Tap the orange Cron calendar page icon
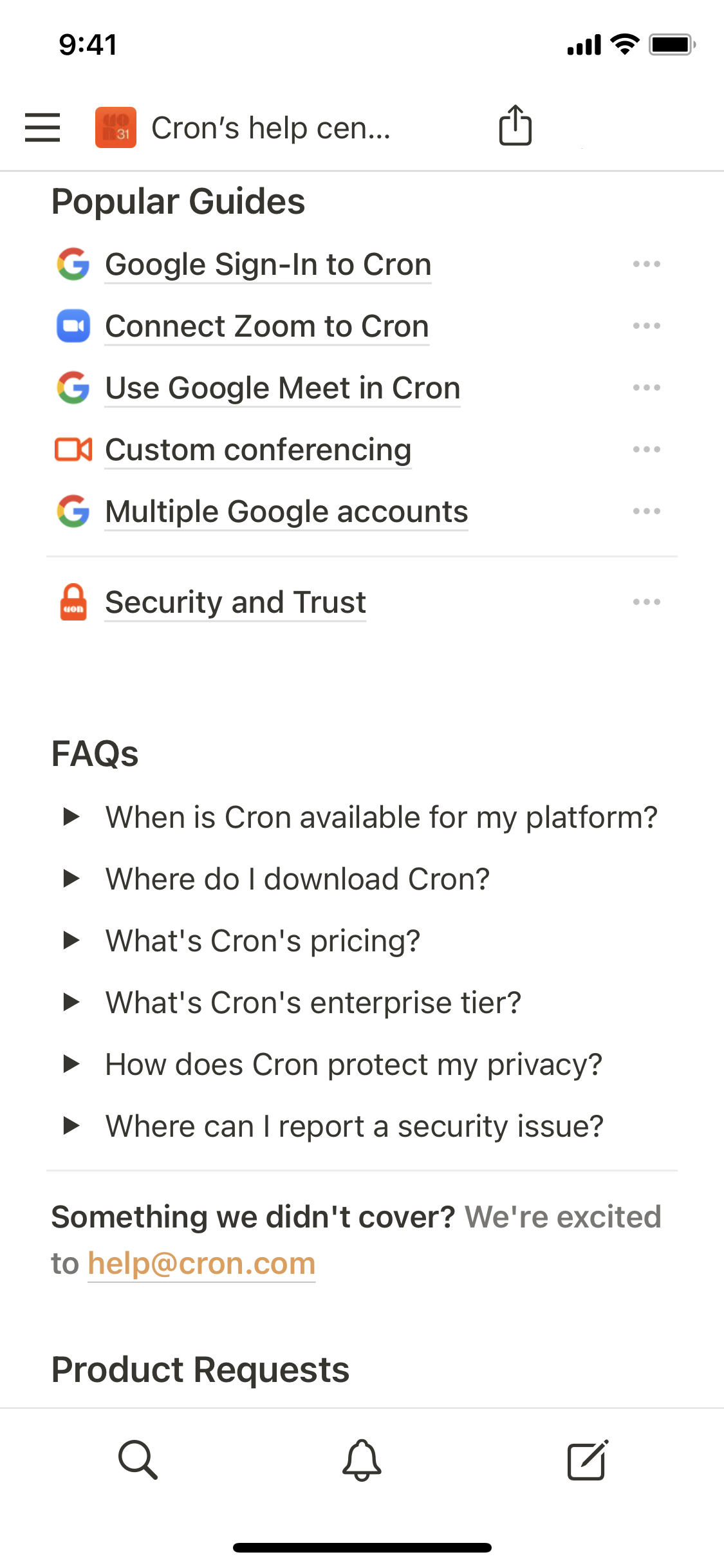 (116, 127)
